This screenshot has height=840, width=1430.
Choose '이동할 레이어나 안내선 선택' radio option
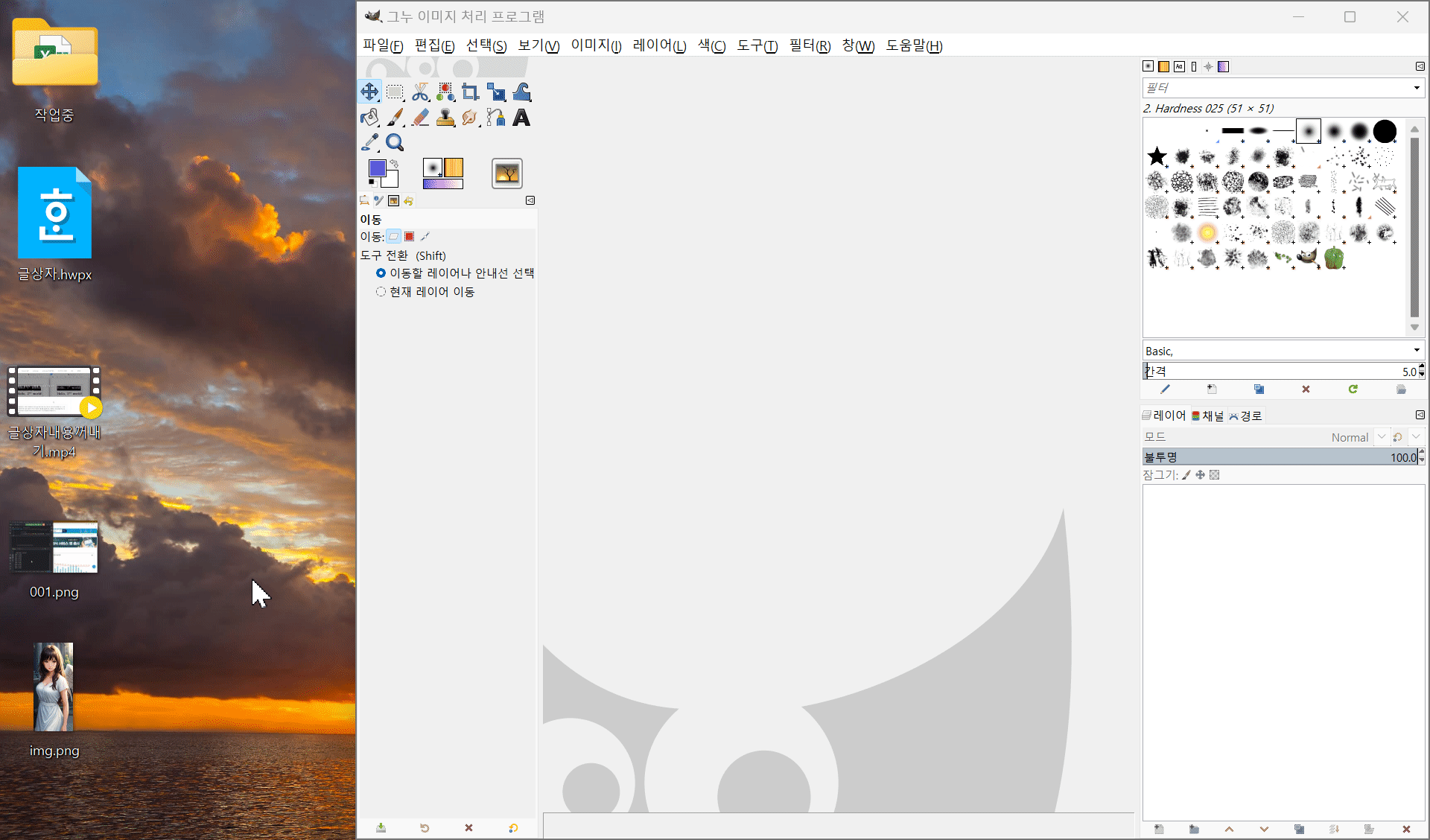(x=381, y=273)
